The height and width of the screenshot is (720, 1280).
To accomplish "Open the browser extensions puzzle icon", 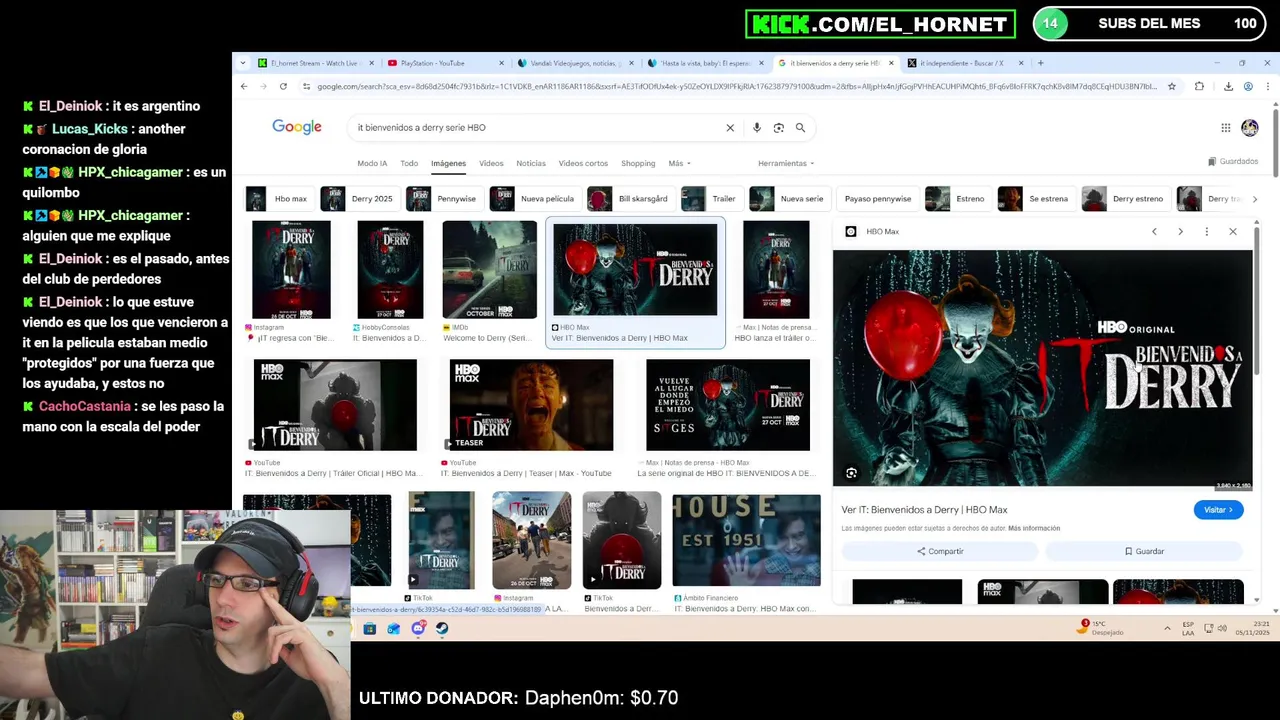I will 1199,87.
